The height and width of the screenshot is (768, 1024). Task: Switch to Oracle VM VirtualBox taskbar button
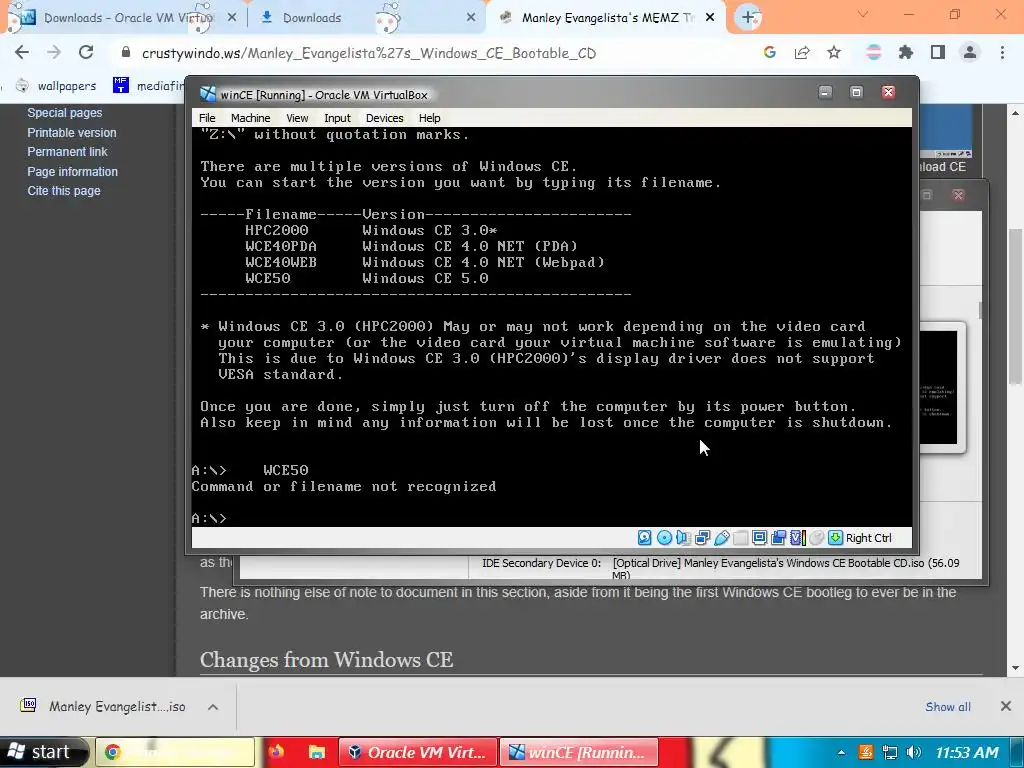tap(418, 752)
